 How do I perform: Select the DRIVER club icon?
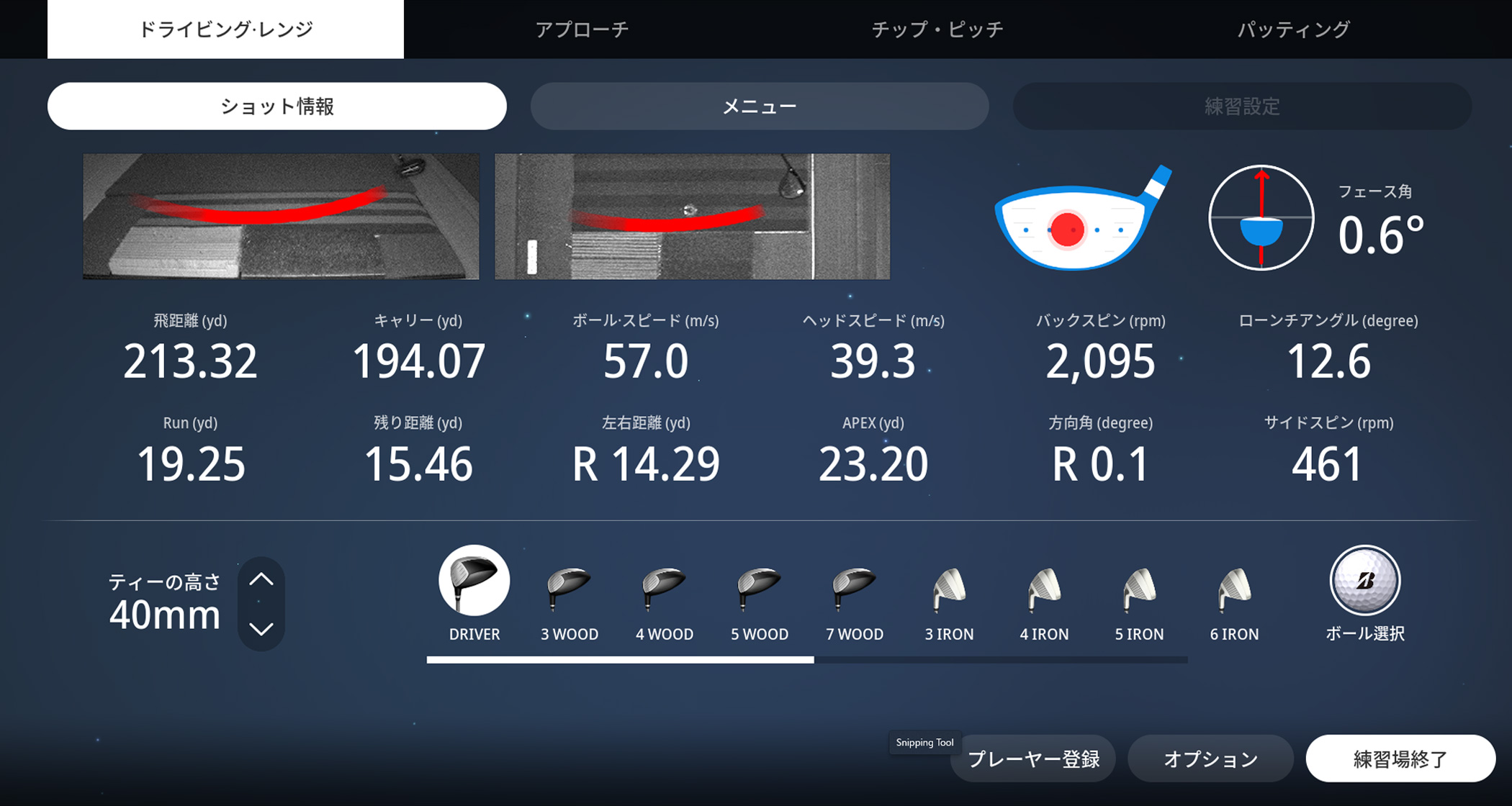pyautogui.click(x=474, y=581)
